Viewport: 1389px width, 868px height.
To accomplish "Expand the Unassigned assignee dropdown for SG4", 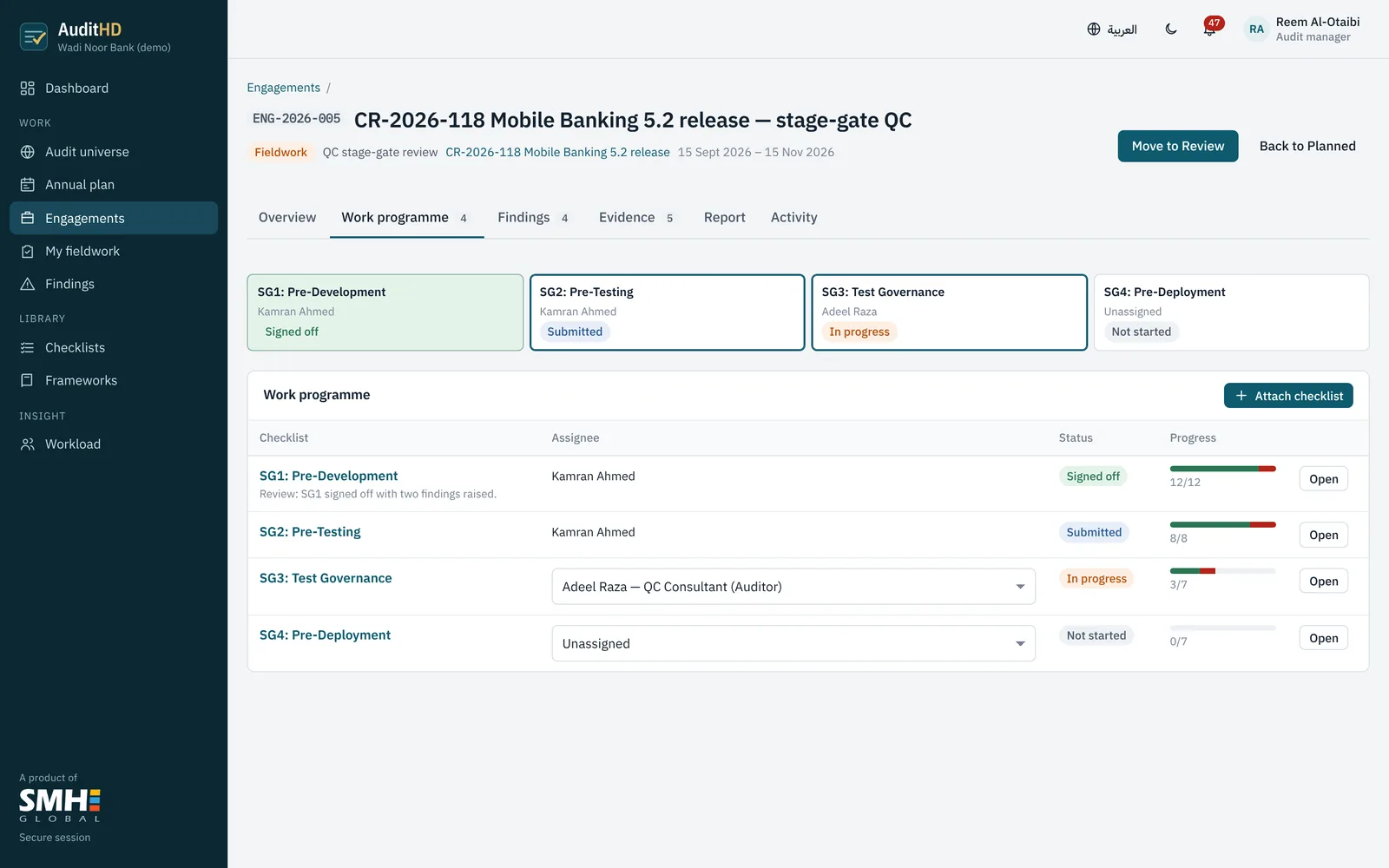I will pyautogui.click(x=793, y=644).
